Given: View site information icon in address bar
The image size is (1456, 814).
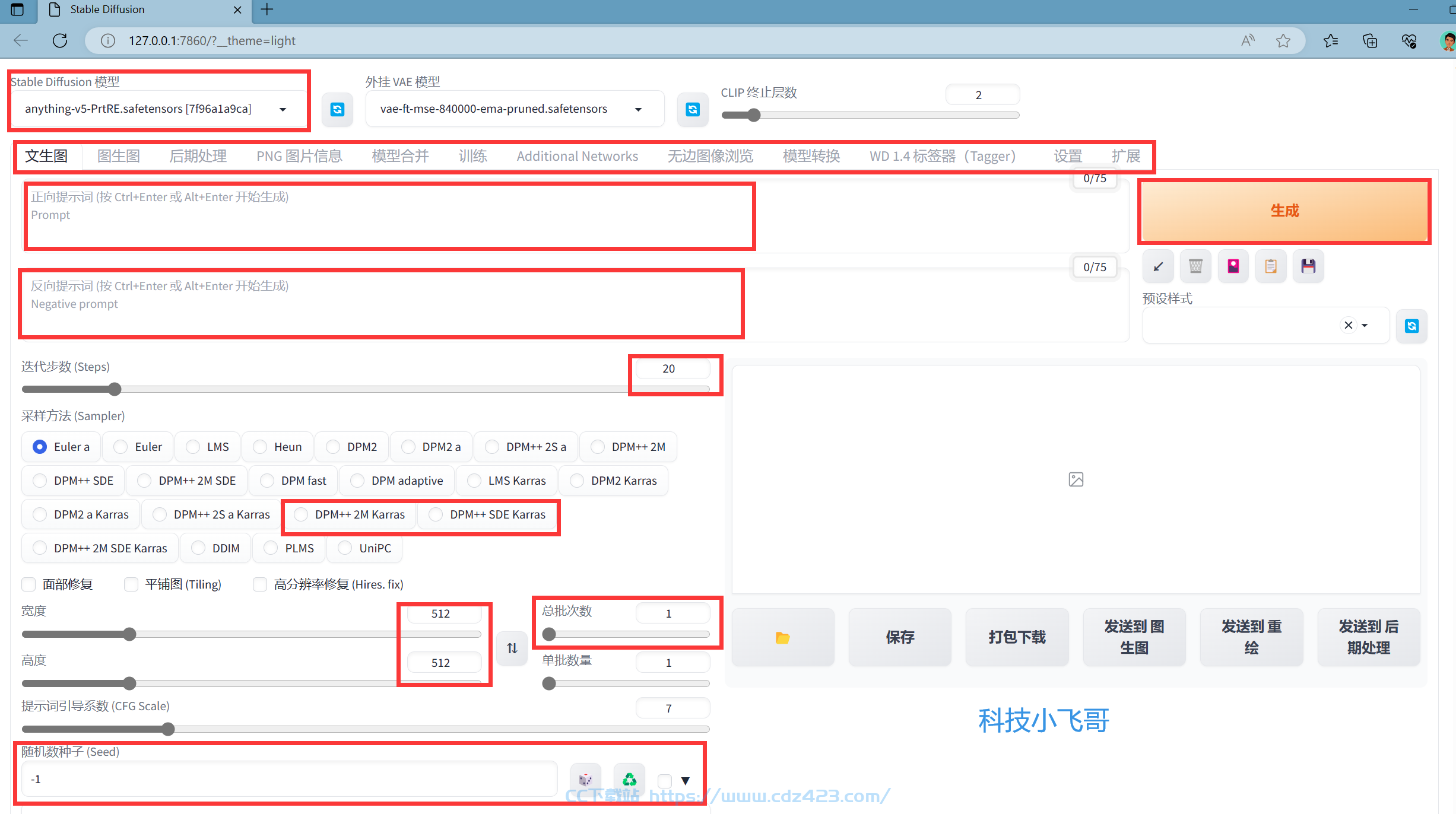Looking at the screenshot, I should pyautogui.click(x=107, y=40).
